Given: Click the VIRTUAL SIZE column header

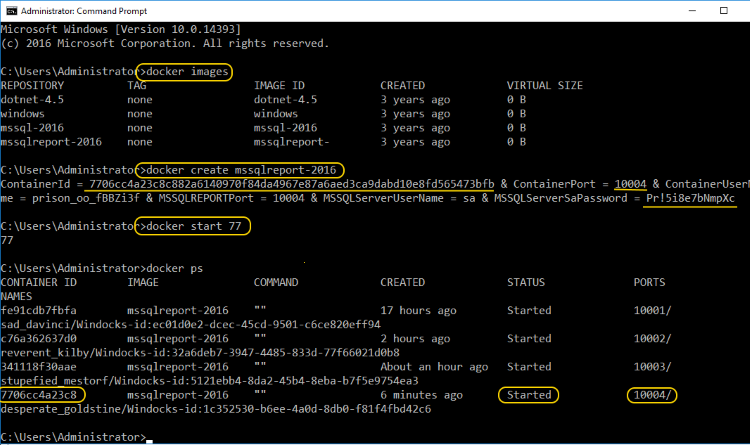Looking at the screenshot, I should [545, 86].
